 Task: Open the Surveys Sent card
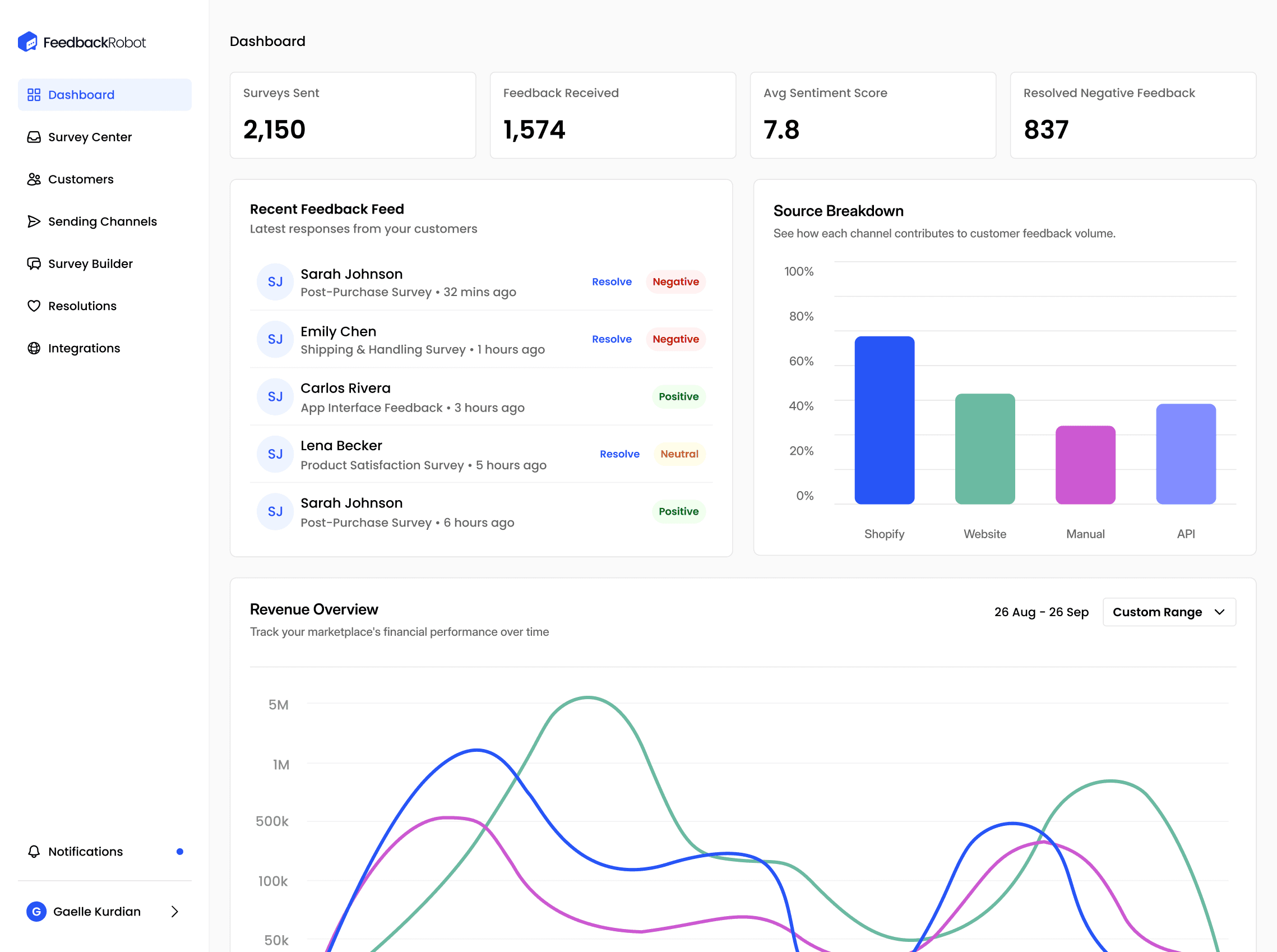point(353,115)
